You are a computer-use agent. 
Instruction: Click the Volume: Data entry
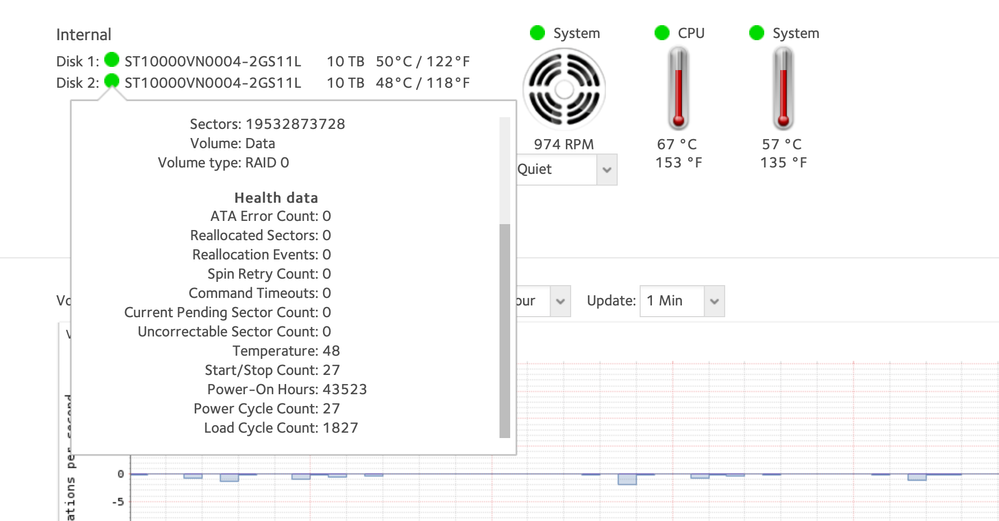(233, 143)
